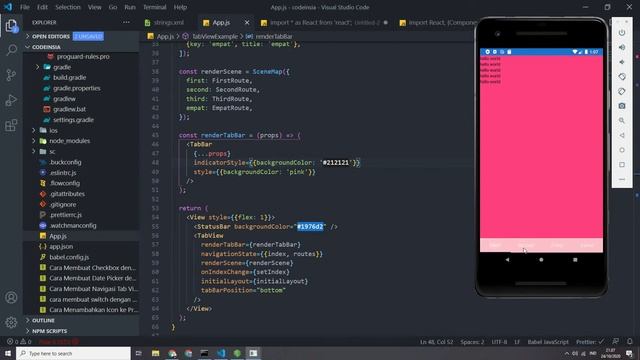Click the emulator sidebar home circle
640x360 pixels.
[622, 150]
